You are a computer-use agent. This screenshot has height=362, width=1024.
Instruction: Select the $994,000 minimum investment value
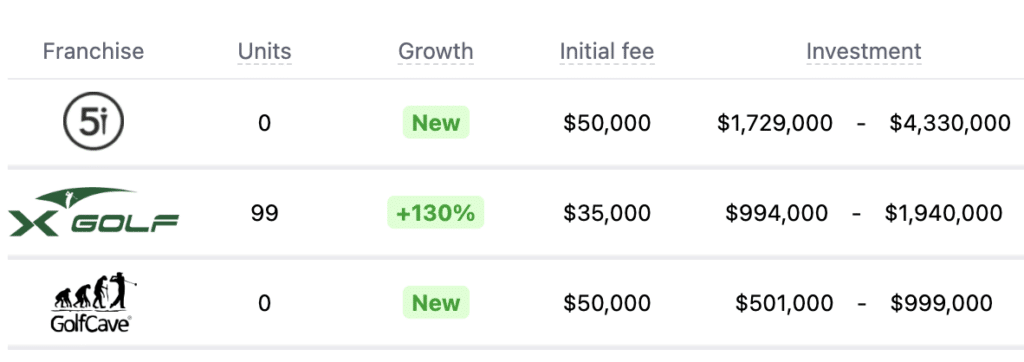(776, 213)
